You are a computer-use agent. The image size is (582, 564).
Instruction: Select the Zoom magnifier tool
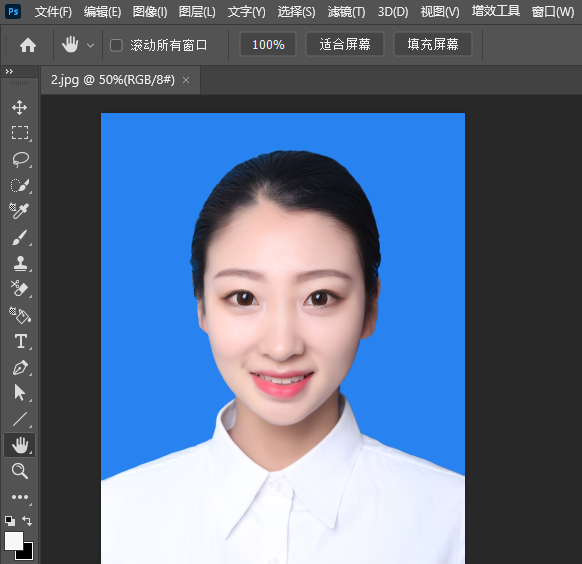coord(20,471)
